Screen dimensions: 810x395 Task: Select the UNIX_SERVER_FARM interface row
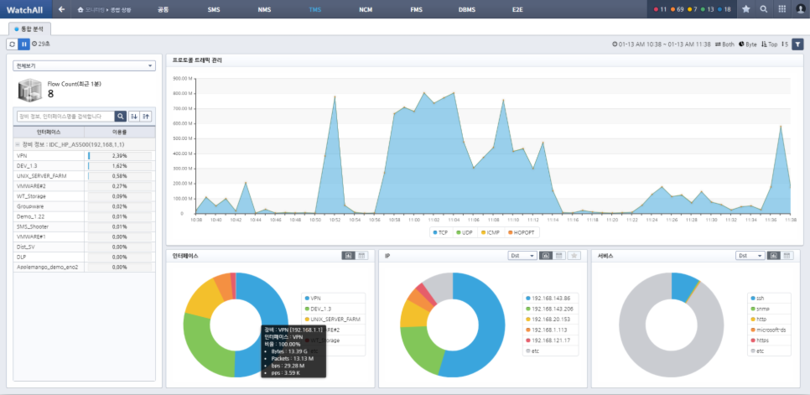click(x=84, y=176)
